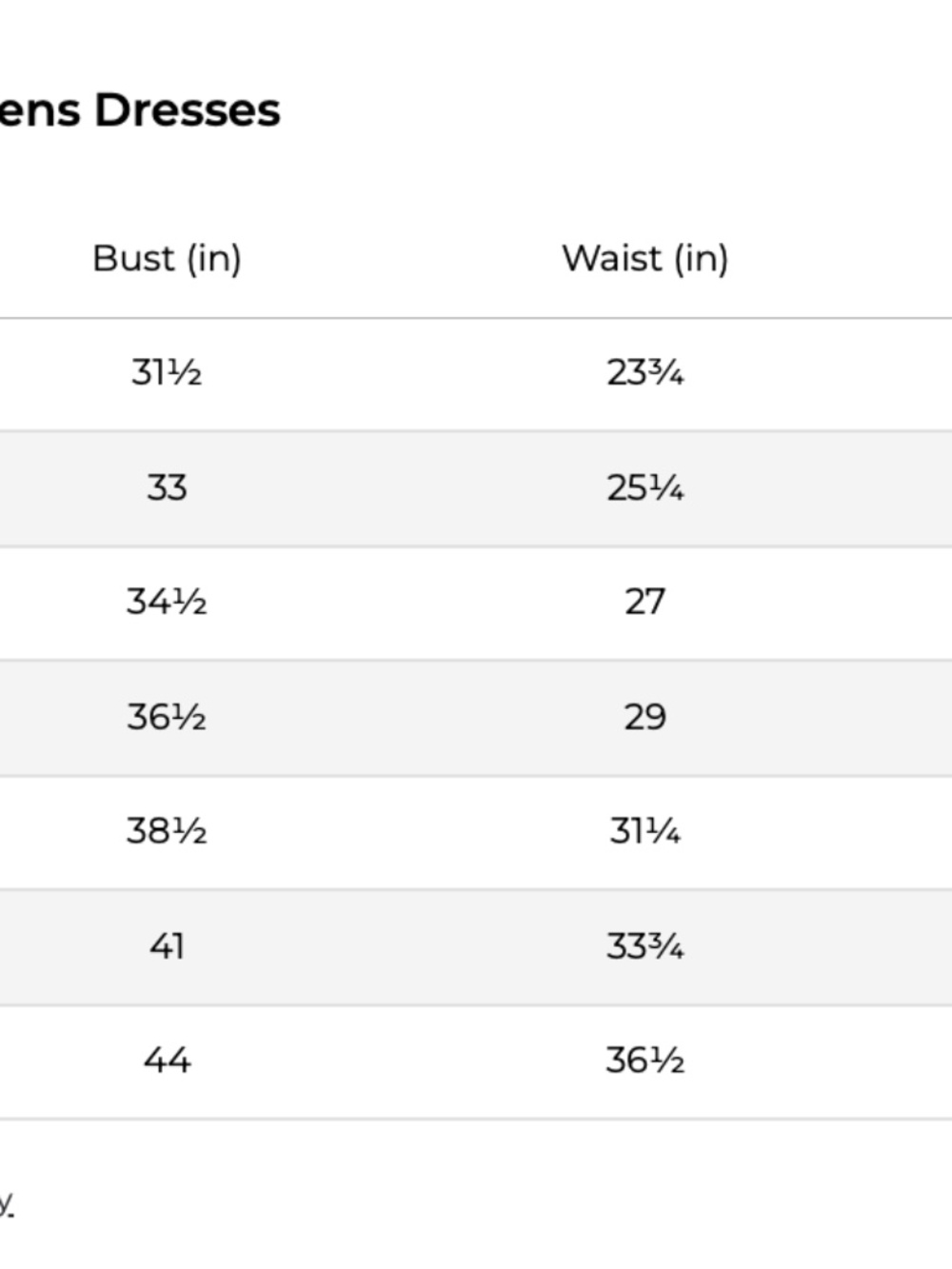952x1269 pixels.
Task: Select the 25¼ waist measurement cell
Action: click(645, 488)
